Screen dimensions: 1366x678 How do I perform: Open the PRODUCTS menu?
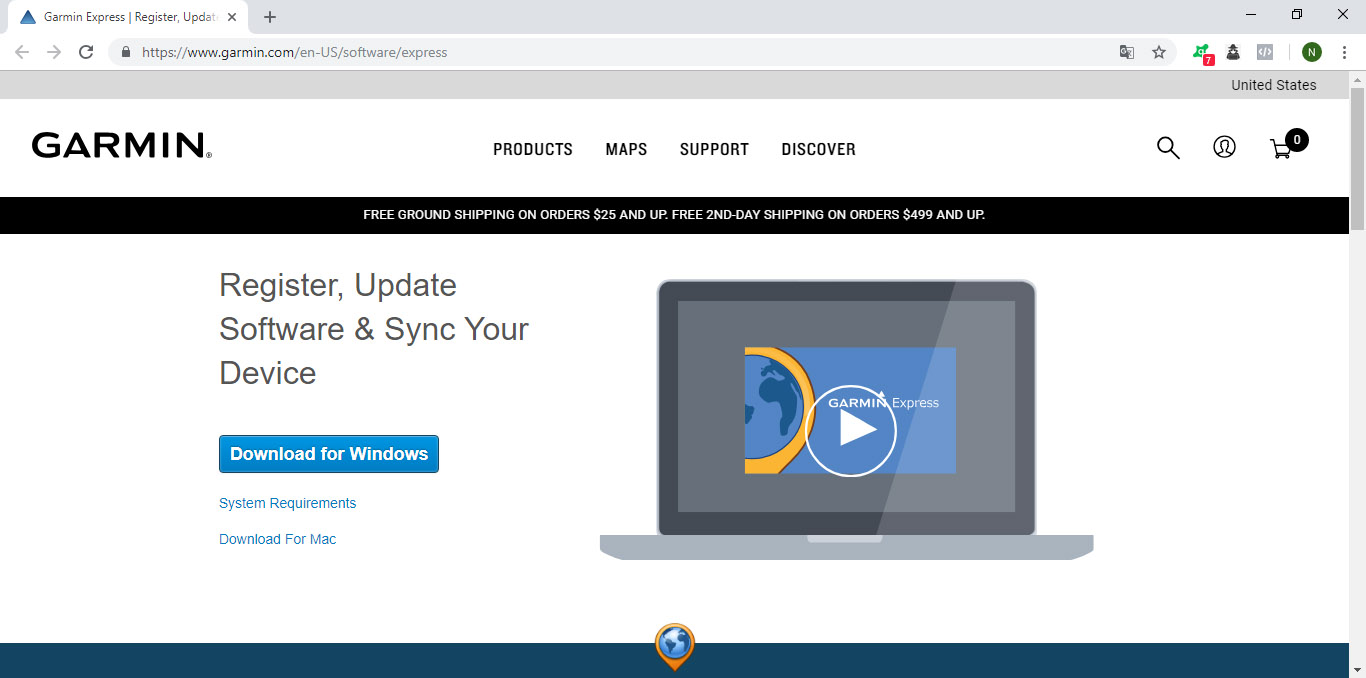click(533, 149)
